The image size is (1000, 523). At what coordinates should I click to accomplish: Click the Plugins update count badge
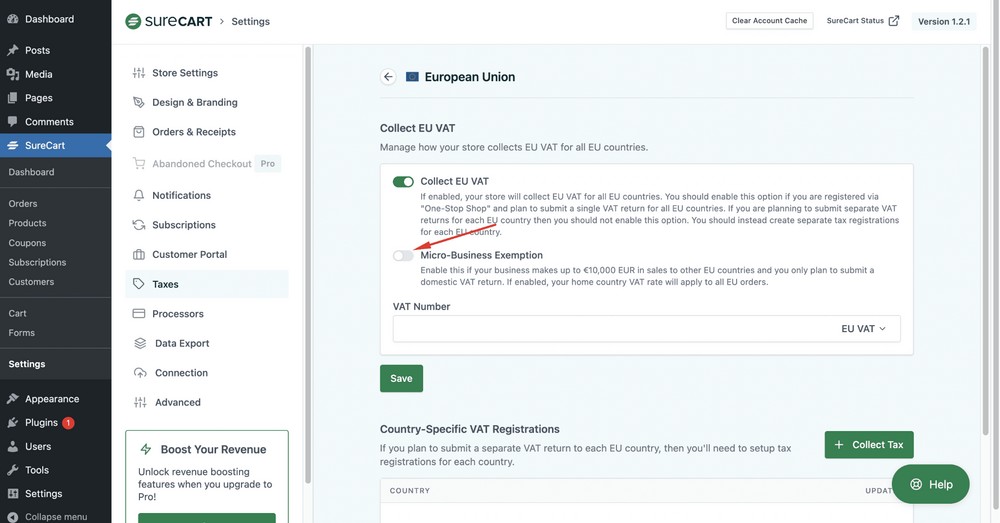tap(68, 423)
